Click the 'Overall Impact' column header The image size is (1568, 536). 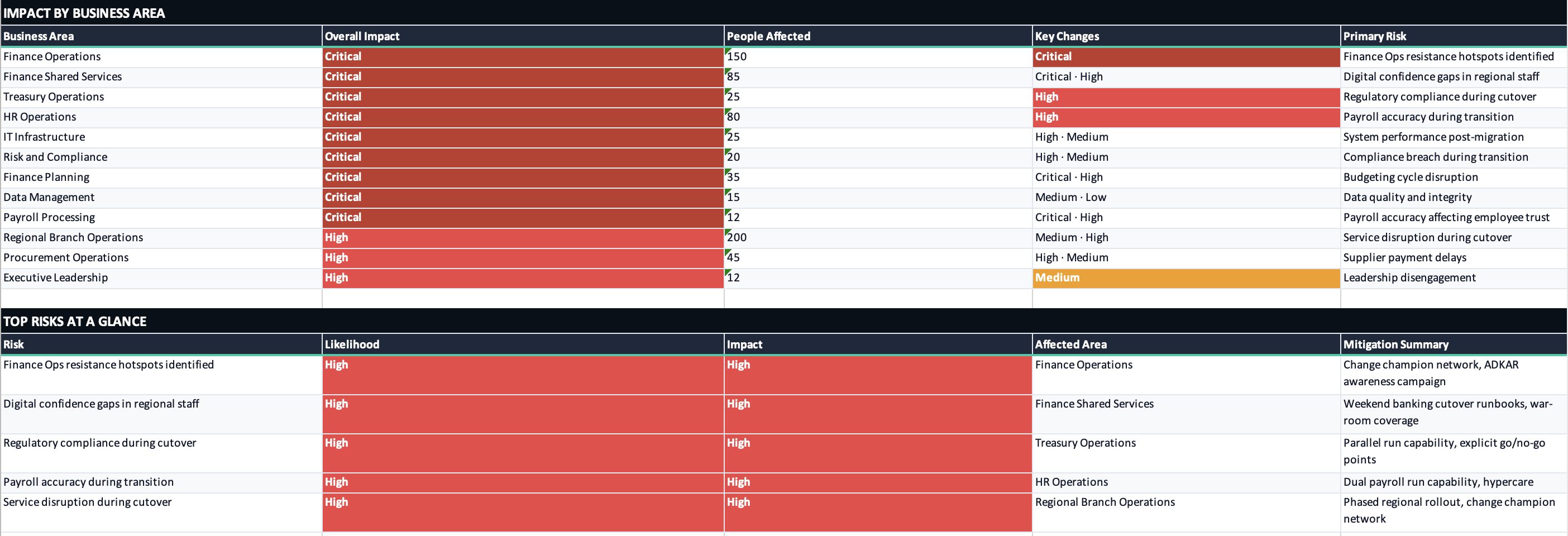click(523, 36)
